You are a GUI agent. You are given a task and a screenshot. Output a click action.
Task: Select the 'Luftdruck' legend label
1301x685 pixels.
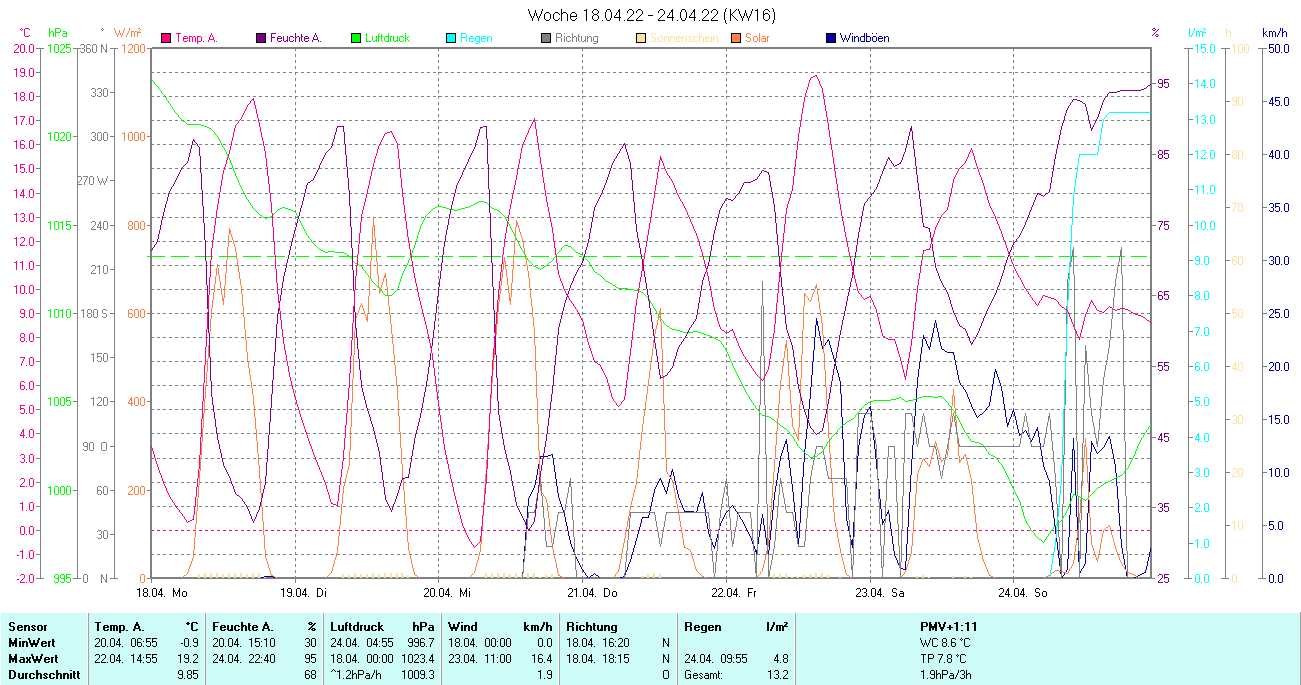coord(387,38)
